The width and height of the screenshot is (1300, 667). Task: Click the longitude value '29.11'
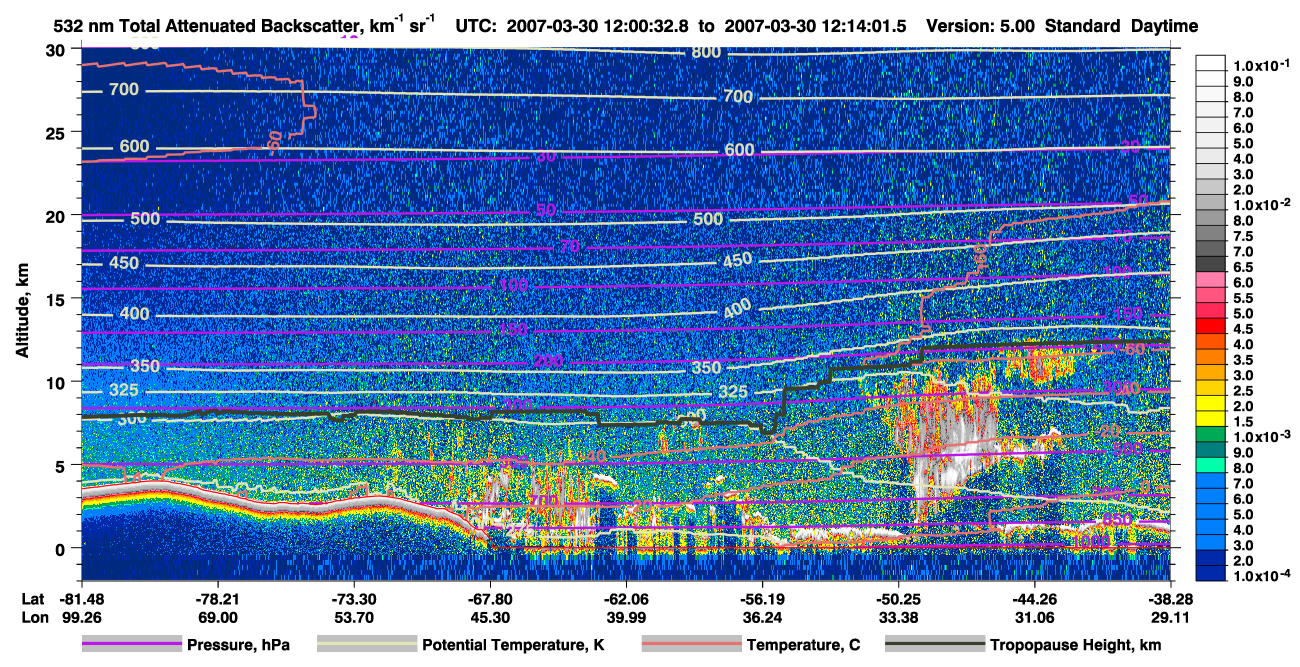point(1170,619)
